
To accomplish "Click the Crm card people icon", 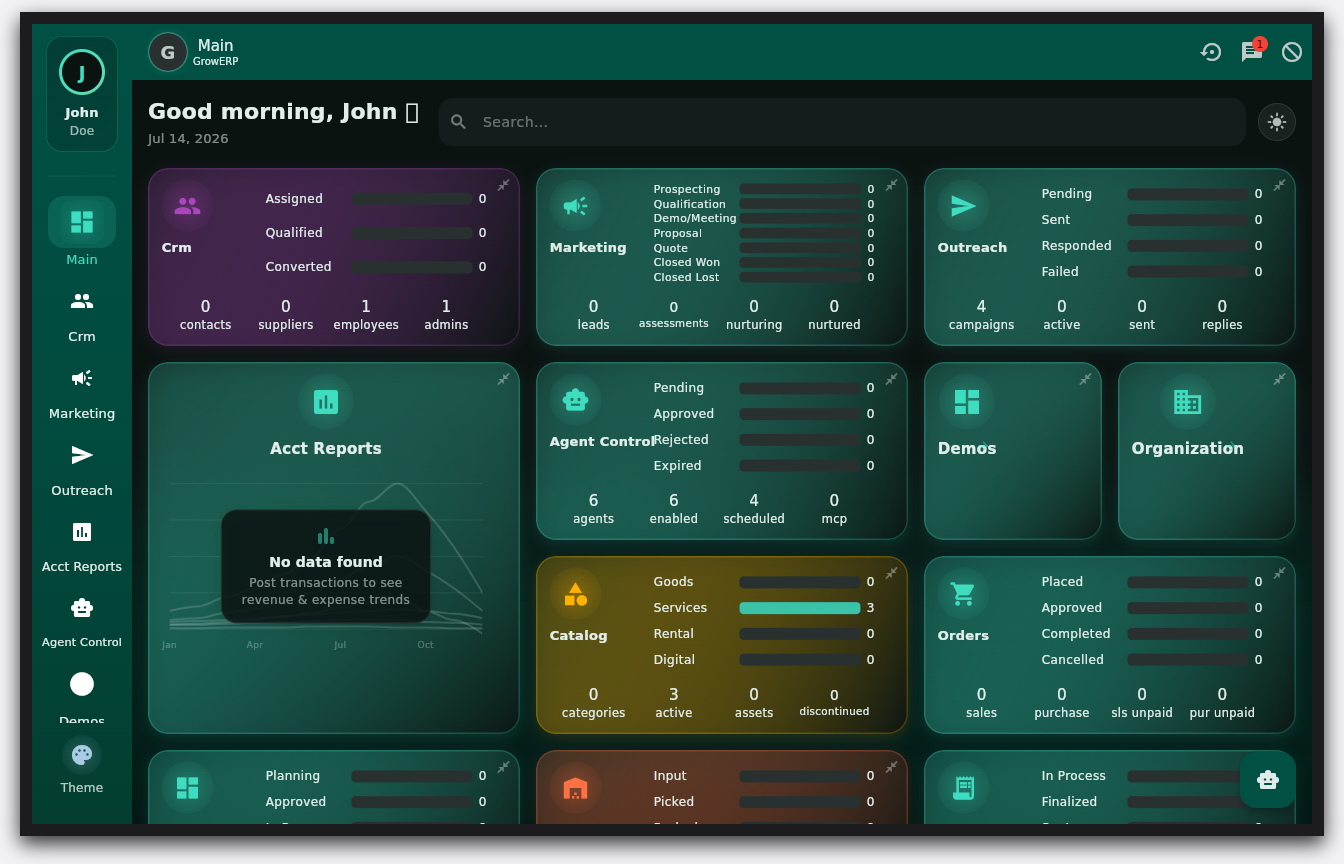I will pos(187,206).
